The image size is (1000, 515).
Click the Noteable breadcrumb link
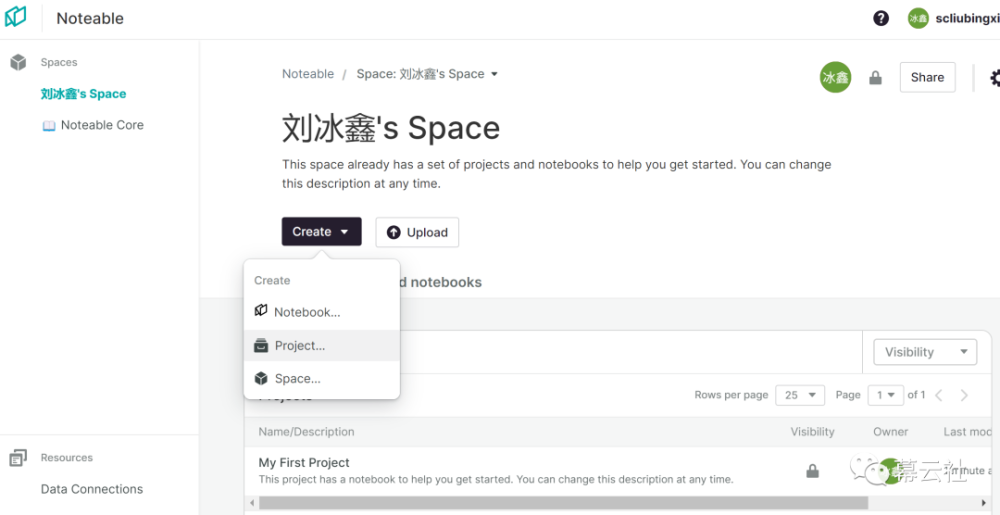click(x=308, y=74)
